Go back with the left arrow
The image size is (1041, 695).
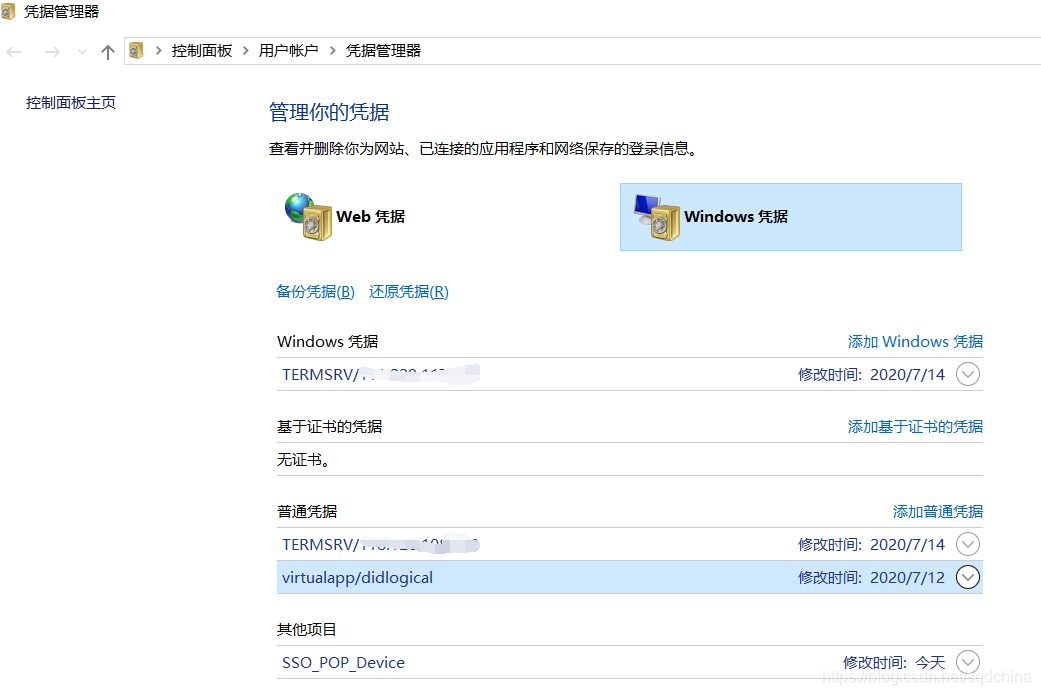pyautogui.click(x=14, y=52)
